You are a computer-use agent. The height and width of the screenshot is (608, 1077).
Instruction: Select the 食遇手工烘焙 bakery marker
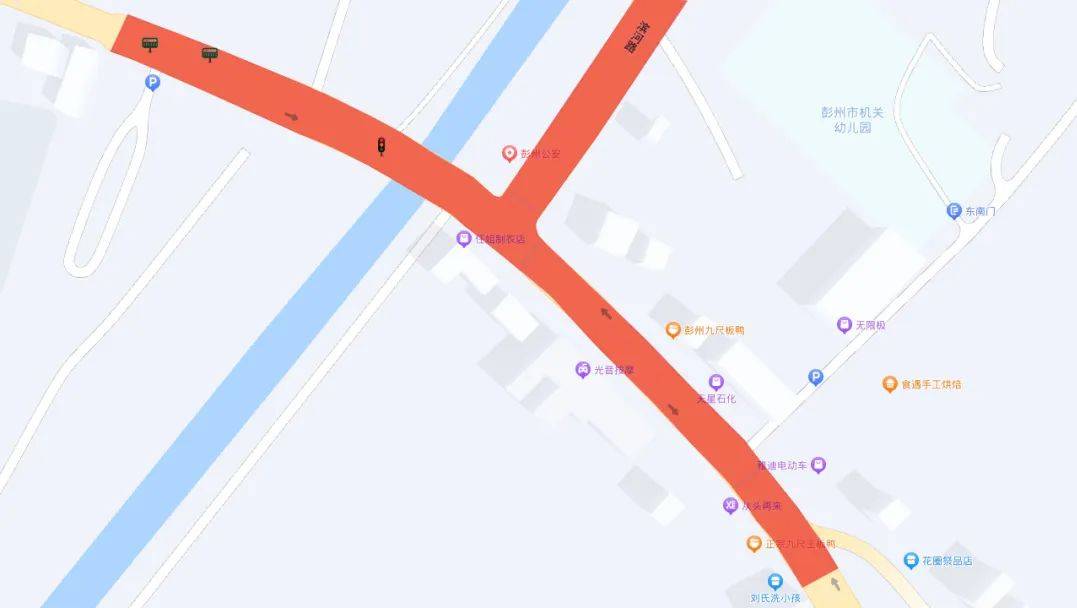[x=890, y=384]
